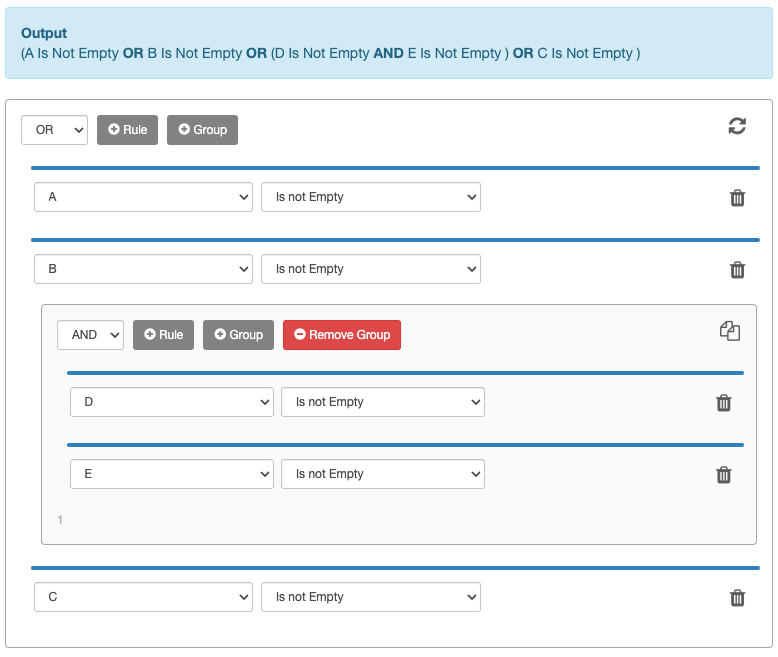
Task: Expand the field dropdown showing D
Action: pyautogui.click(x=171, y=402)
